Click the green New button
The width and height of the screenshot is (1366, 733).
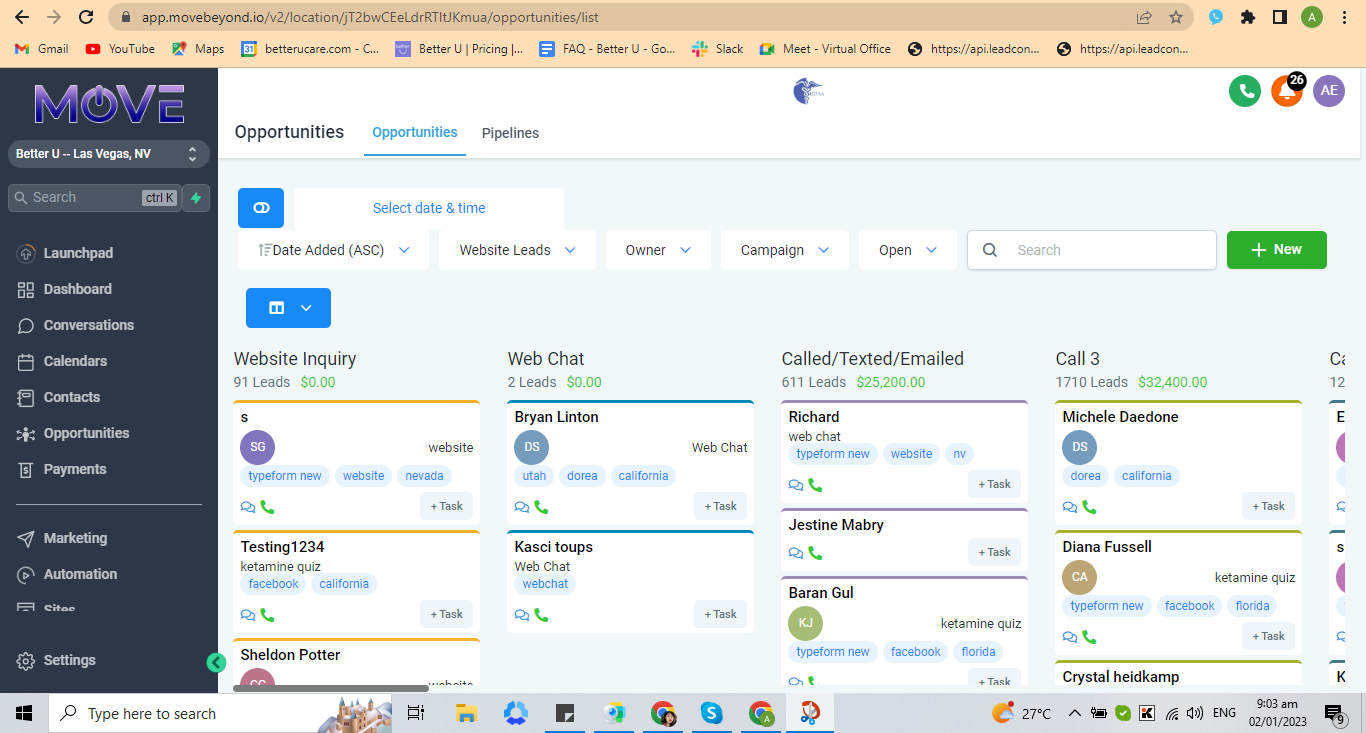tap(1277, 250)
